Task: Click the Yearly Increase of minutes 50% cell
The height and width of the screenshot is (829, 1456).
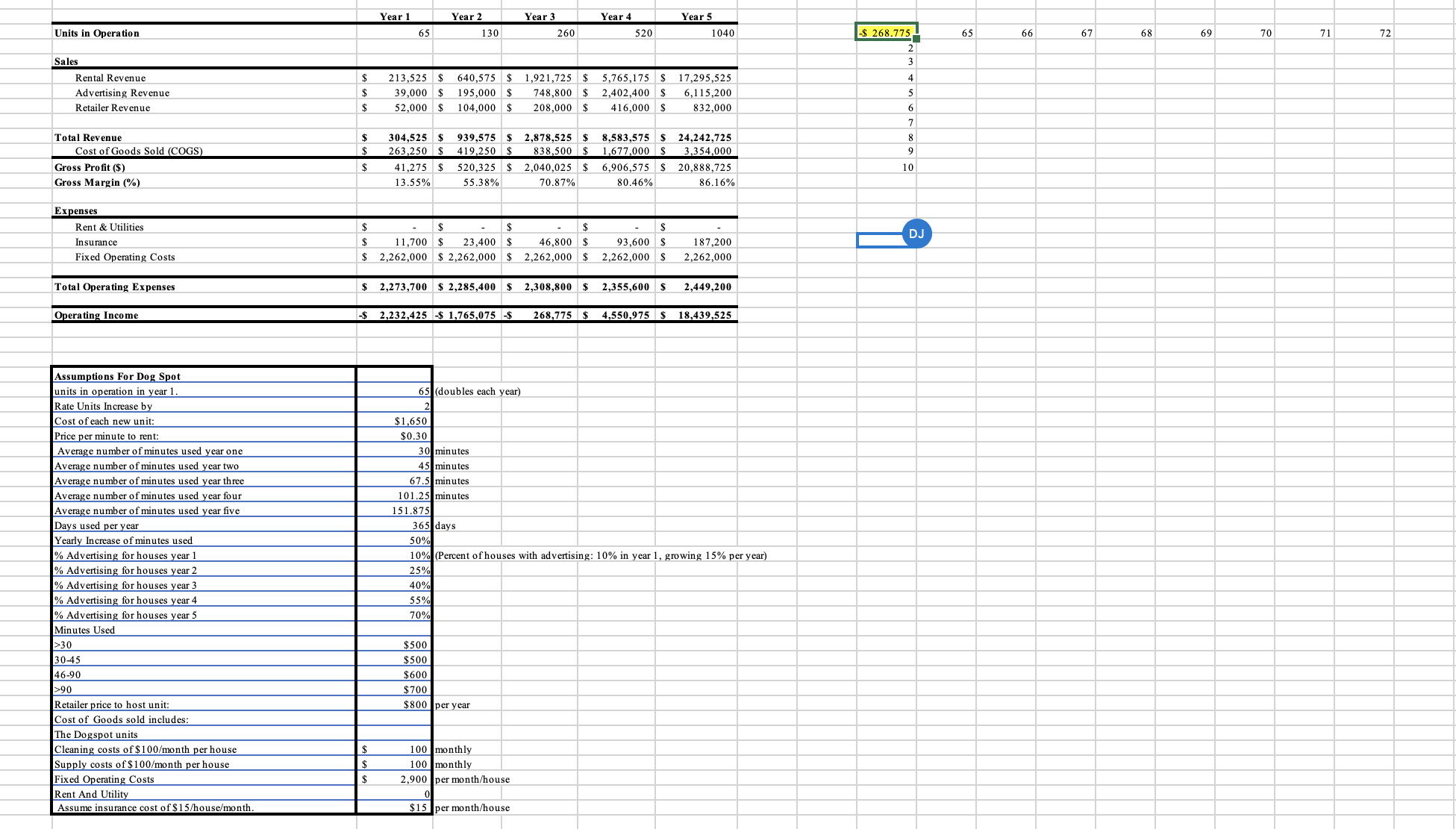Action: pos(393,540)
